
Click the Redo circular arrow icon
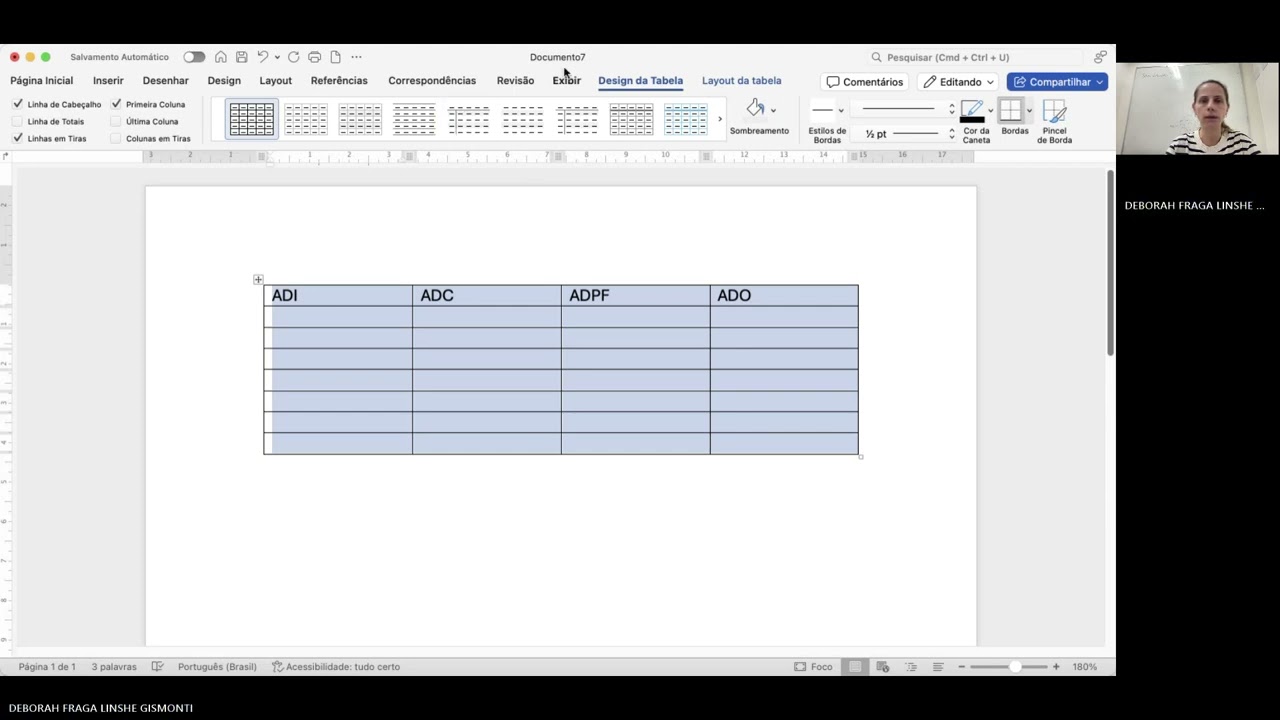pos(293,57)
